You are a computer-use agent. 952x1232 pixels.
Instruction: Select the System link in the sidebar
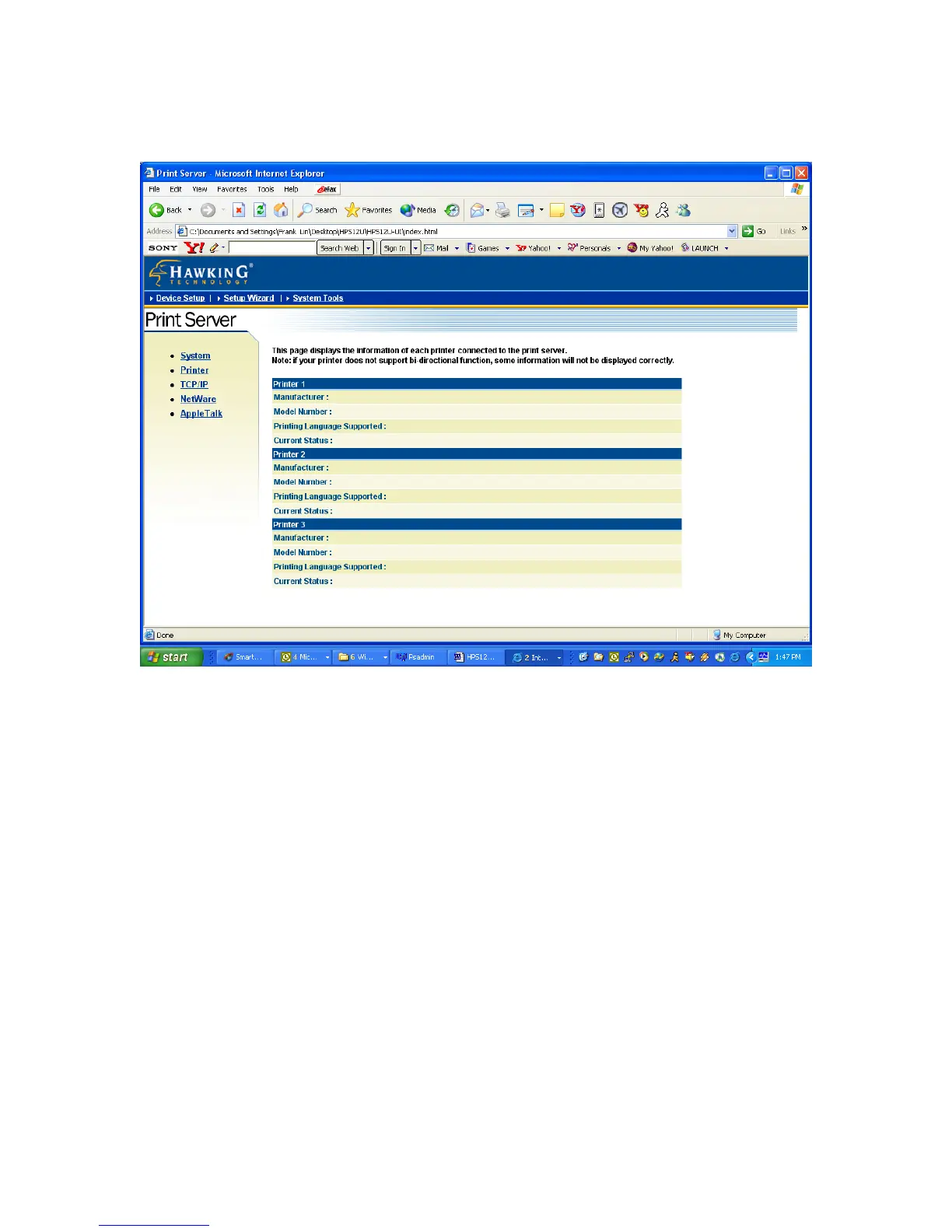[195, 356]
